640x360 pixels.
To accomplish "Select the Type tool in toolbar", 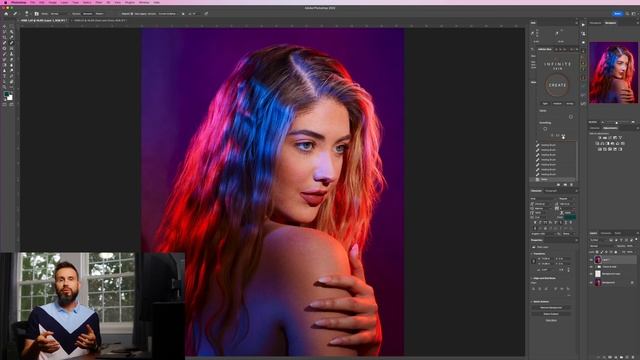I will click(x=4, y=76).
